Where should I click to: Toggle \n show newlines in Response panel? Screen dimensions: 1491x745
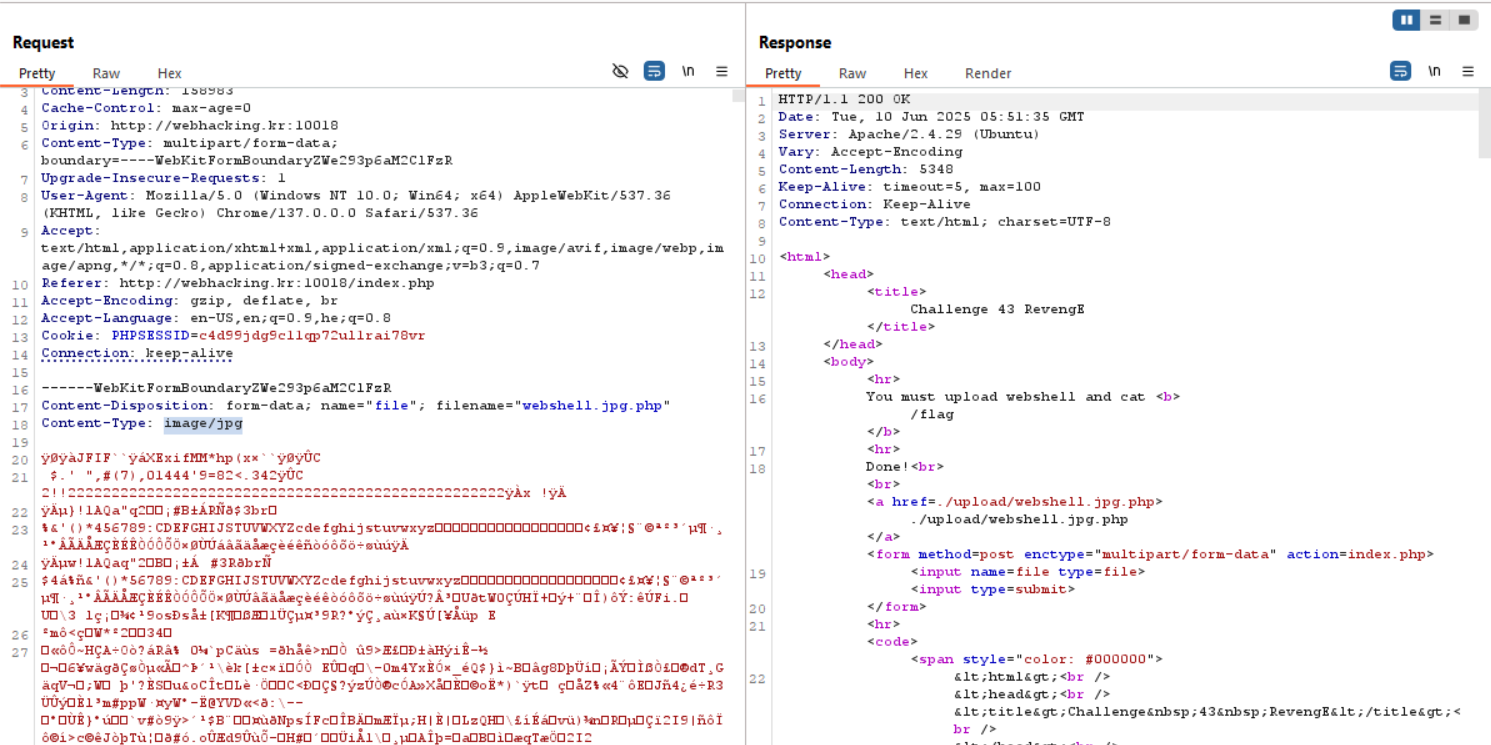pos(1434,71)
